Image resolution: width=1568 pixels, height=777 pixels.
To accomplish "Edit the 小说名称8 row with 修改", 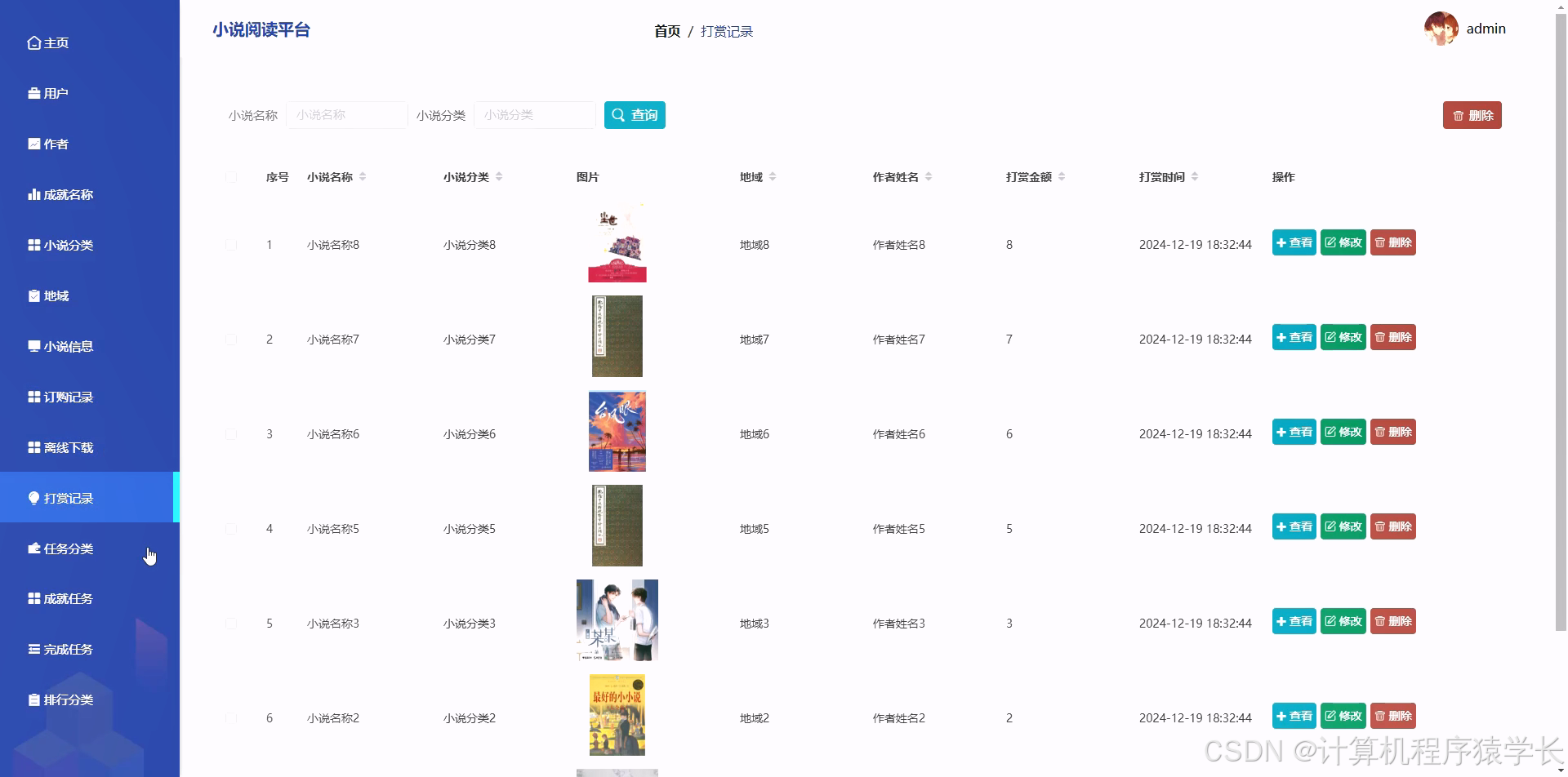I will (1343, 242).
